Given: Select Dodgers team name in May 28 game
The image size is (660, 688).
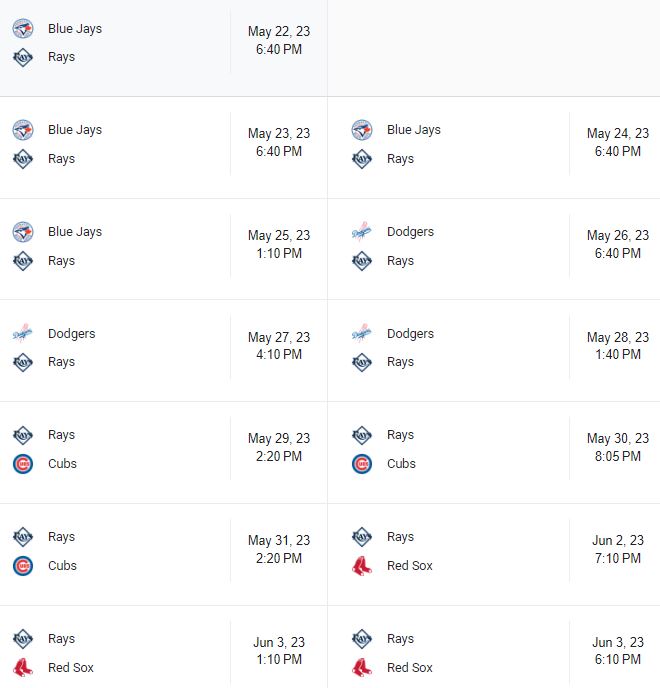Looking at the screenshot, I should click(x=410, y=333).
